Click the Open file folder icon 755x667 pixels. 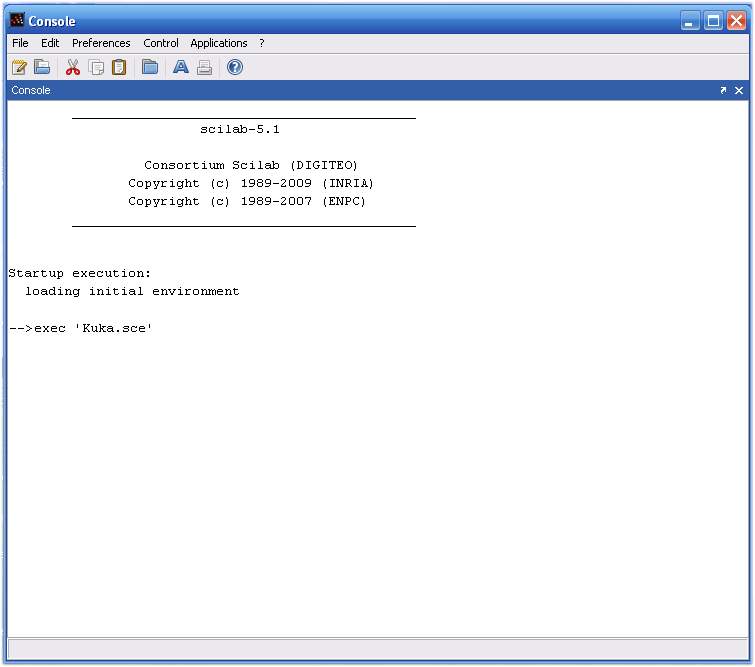point(42,68)
